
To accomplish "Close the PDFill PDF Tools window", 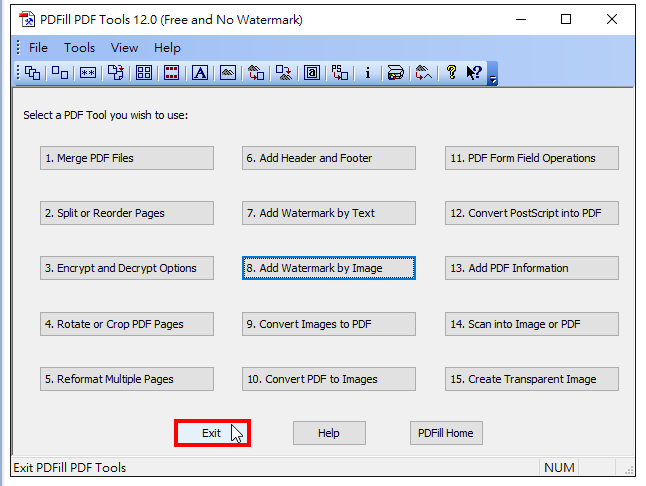I will coord(612,19).
